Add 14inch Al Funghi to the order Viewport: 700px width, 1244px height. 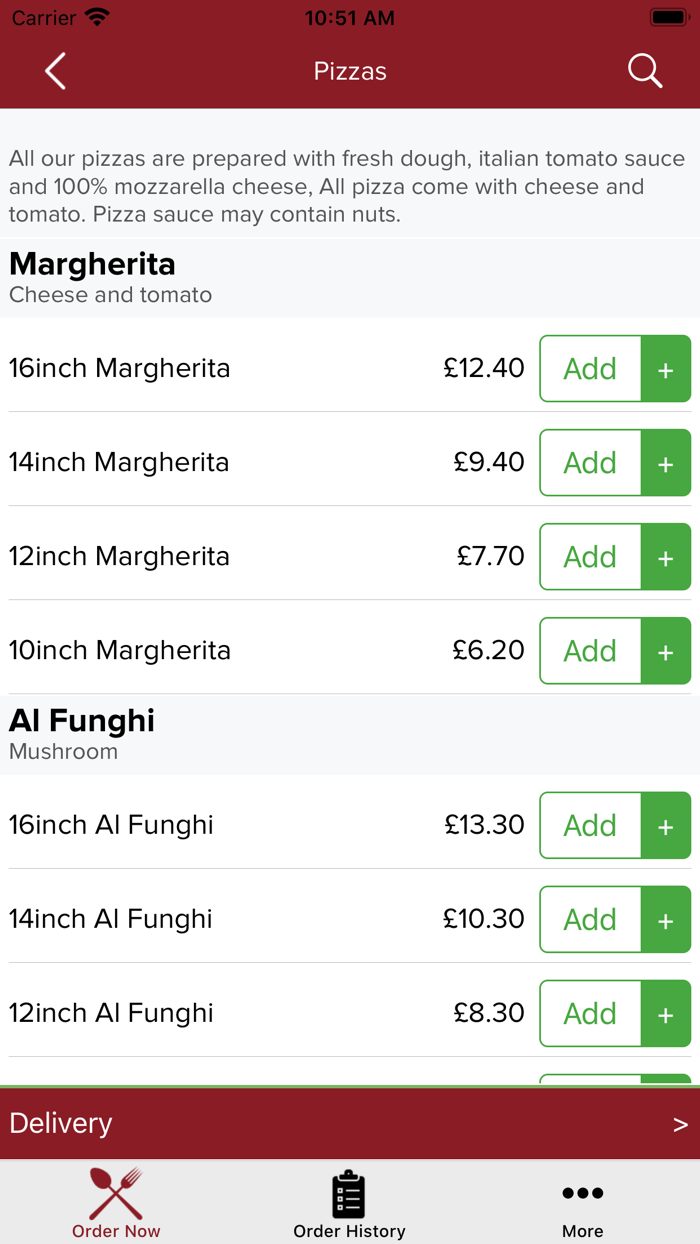[x=590, y=920]
